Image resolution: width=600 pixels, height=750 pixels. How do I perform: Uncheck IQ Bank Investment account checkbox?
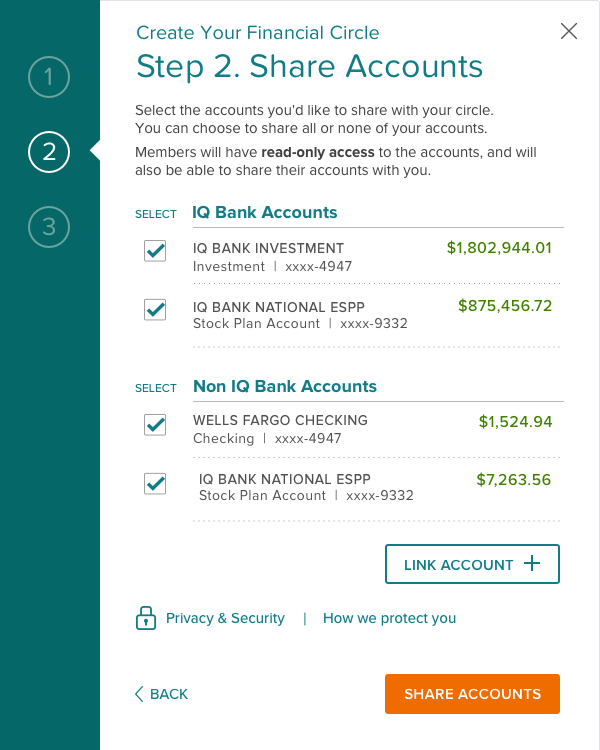pos(155,251)
